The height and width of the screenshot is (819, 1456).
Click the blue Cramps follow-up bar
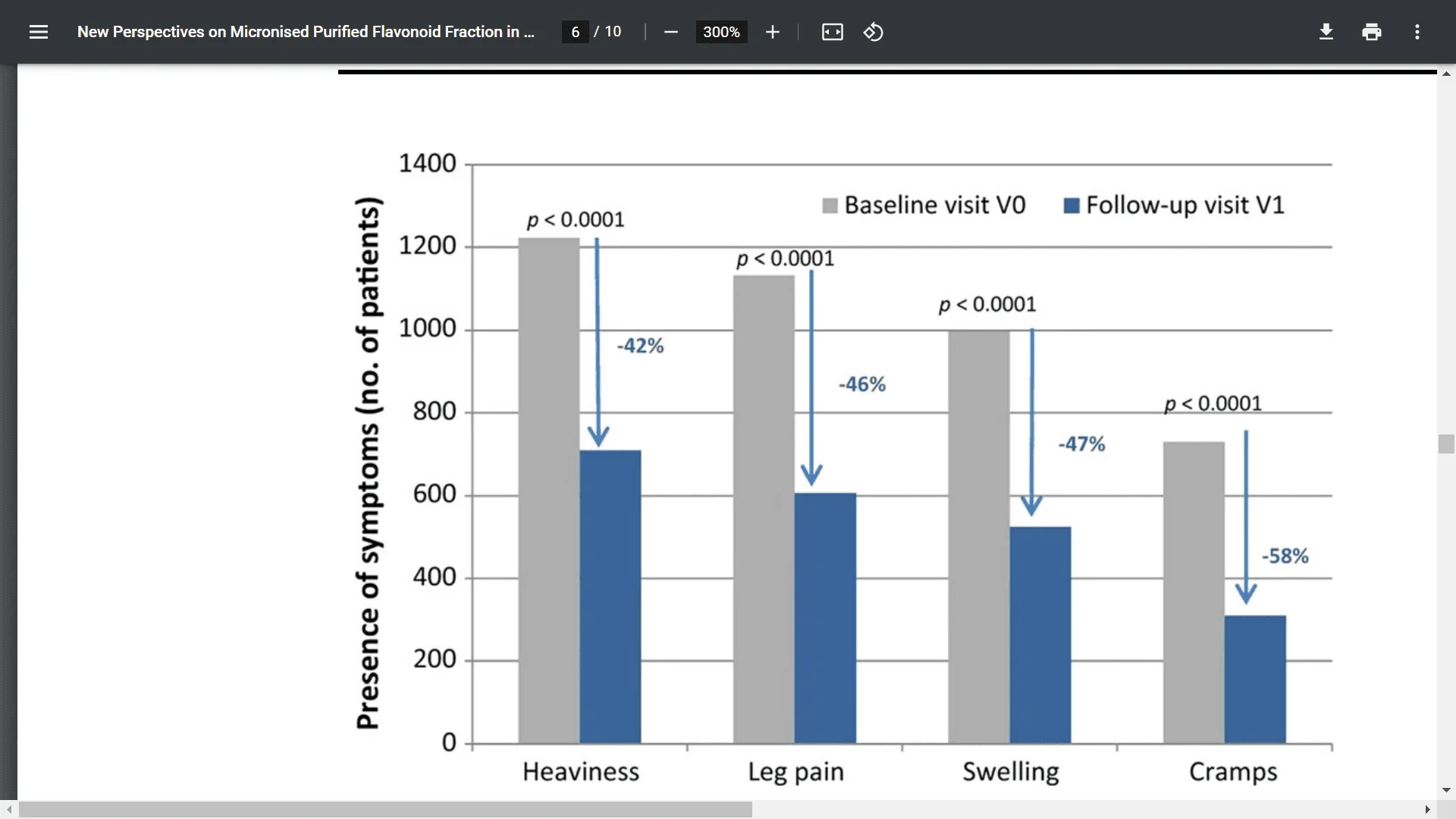pyautogui.click(x=1255, y=679)
